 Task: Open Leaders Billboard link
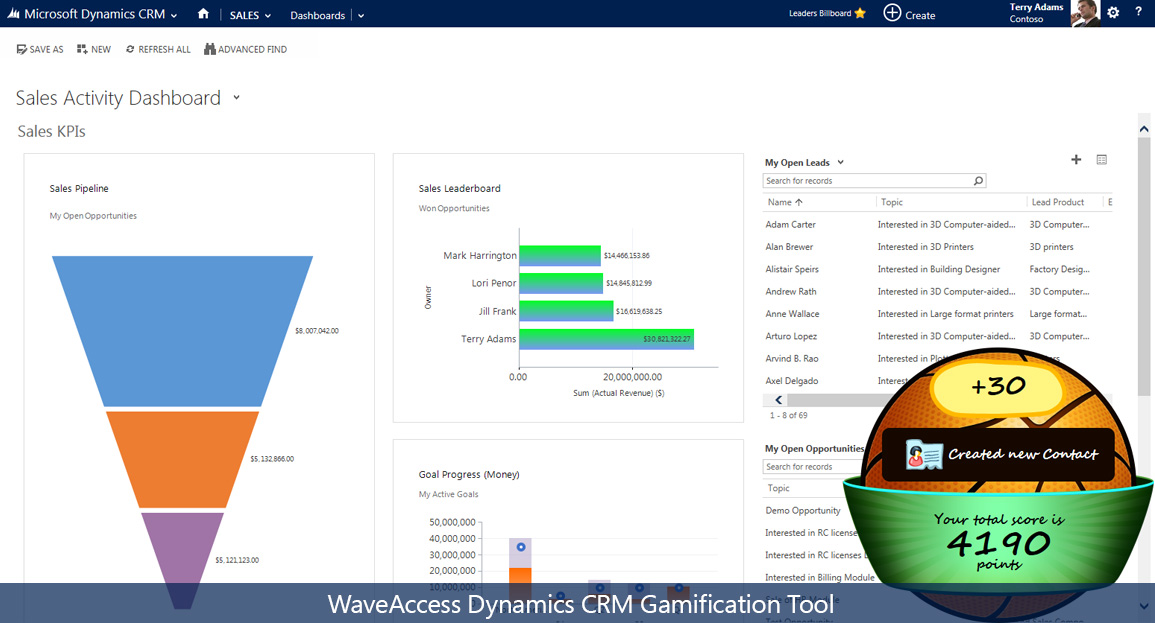coord(820,13)
